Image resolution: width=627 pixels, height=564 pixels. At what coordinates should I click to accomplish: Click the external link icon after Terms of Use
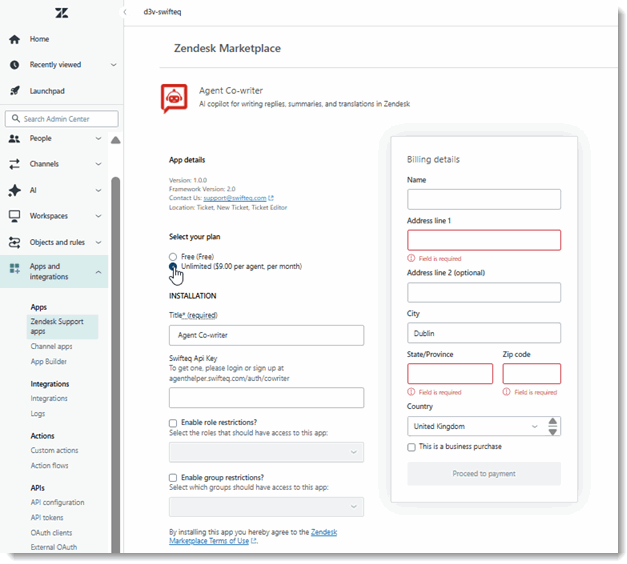coord(254,541)
